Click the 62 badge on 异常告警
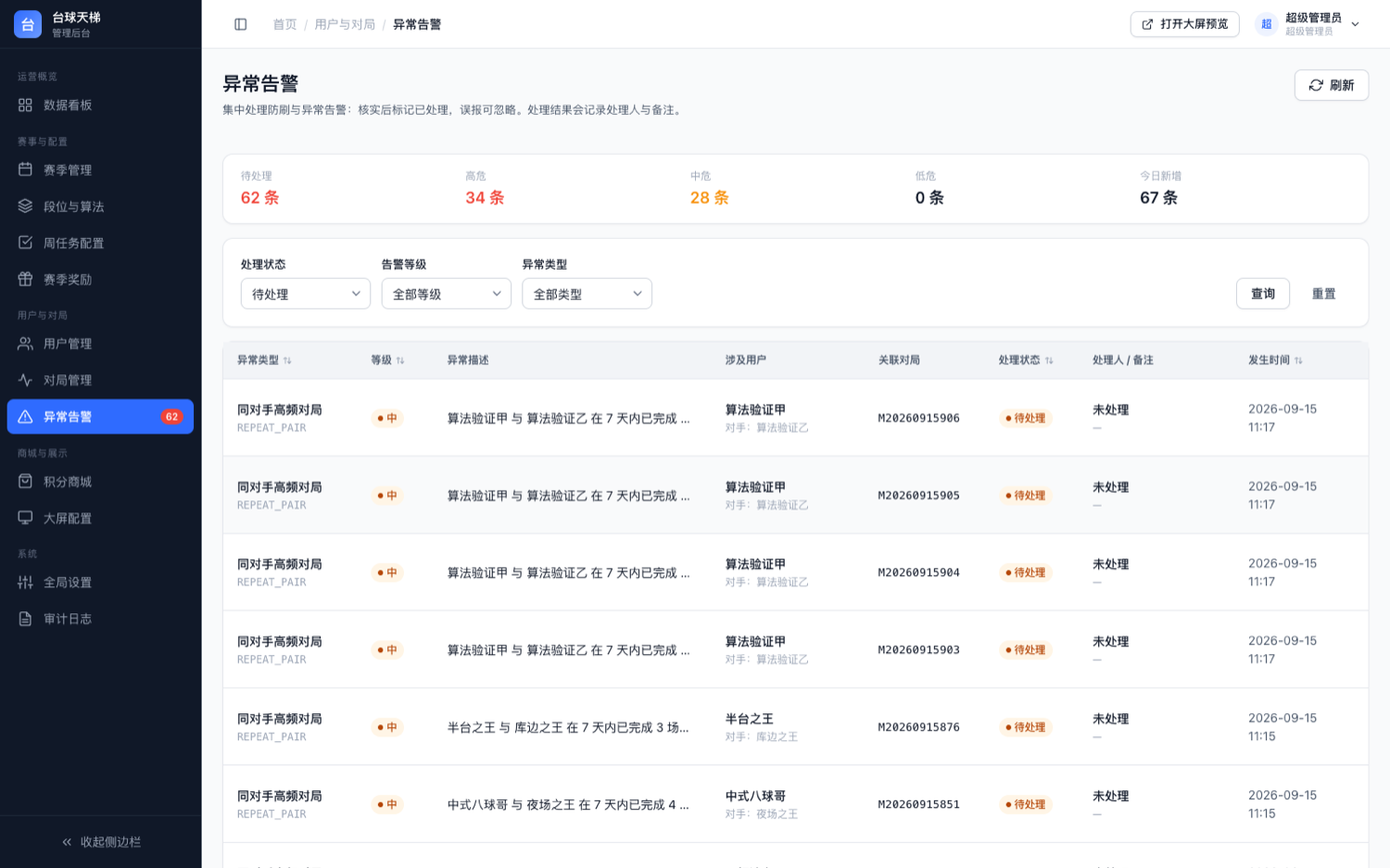 171,417
